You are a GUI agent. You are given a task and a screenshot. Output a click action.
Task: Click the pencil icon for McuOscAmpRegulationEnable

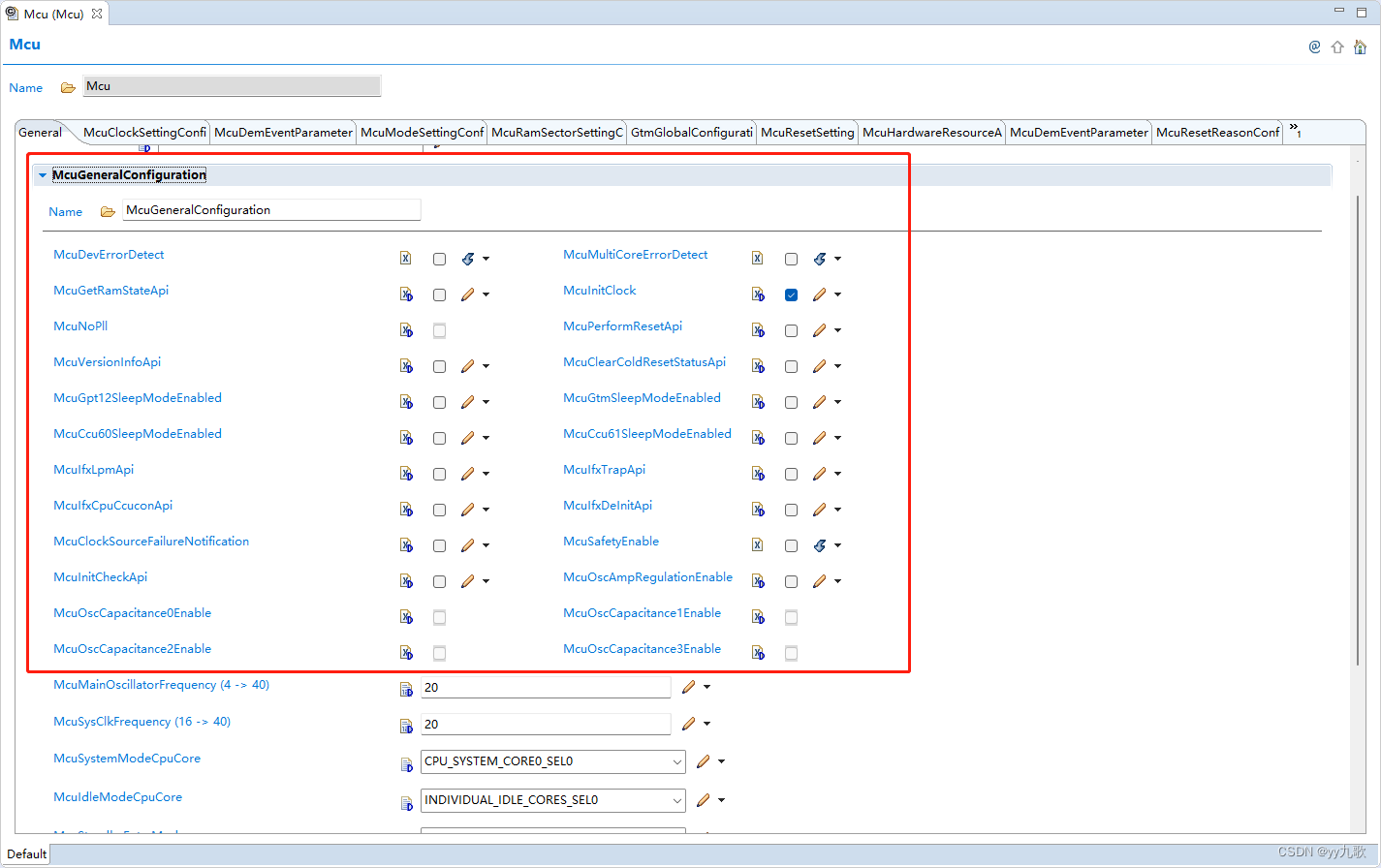pos(820,581)
